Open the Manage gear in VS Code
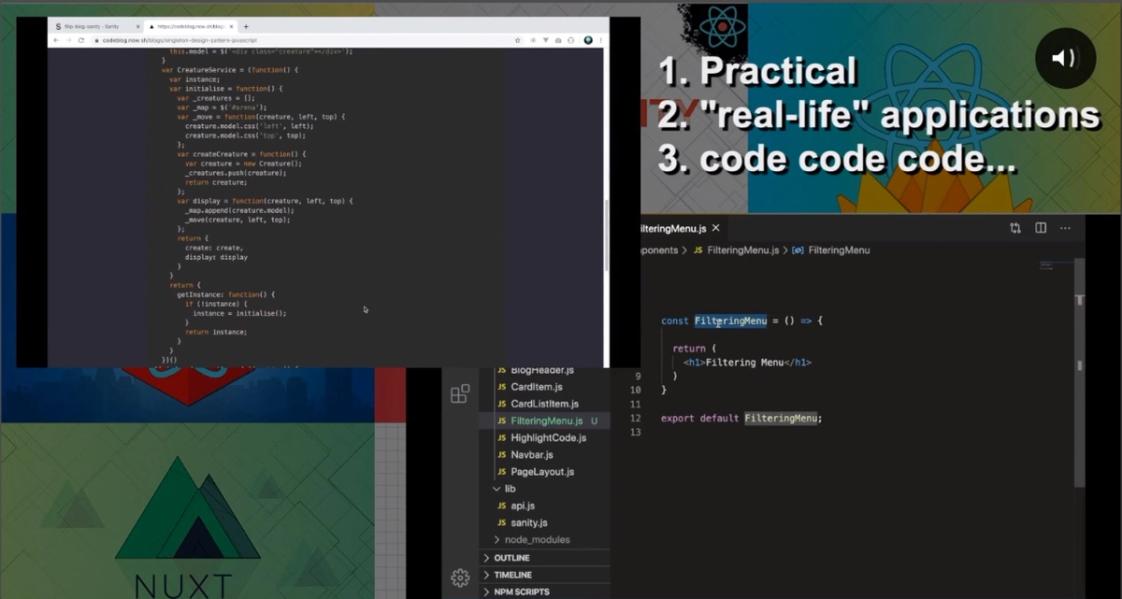The width and height of the screenshot is (1122, 599). coord(460,578)
